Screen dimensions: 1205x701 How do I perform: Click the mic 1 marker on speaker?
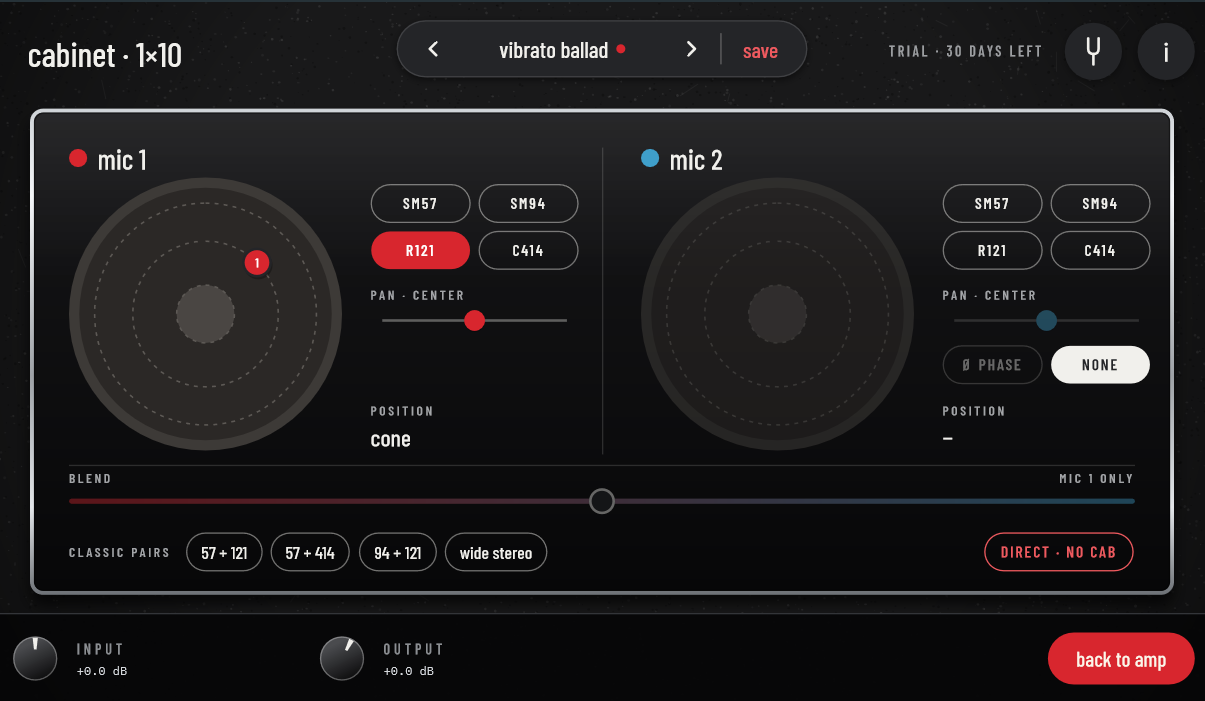click(257, 263)
